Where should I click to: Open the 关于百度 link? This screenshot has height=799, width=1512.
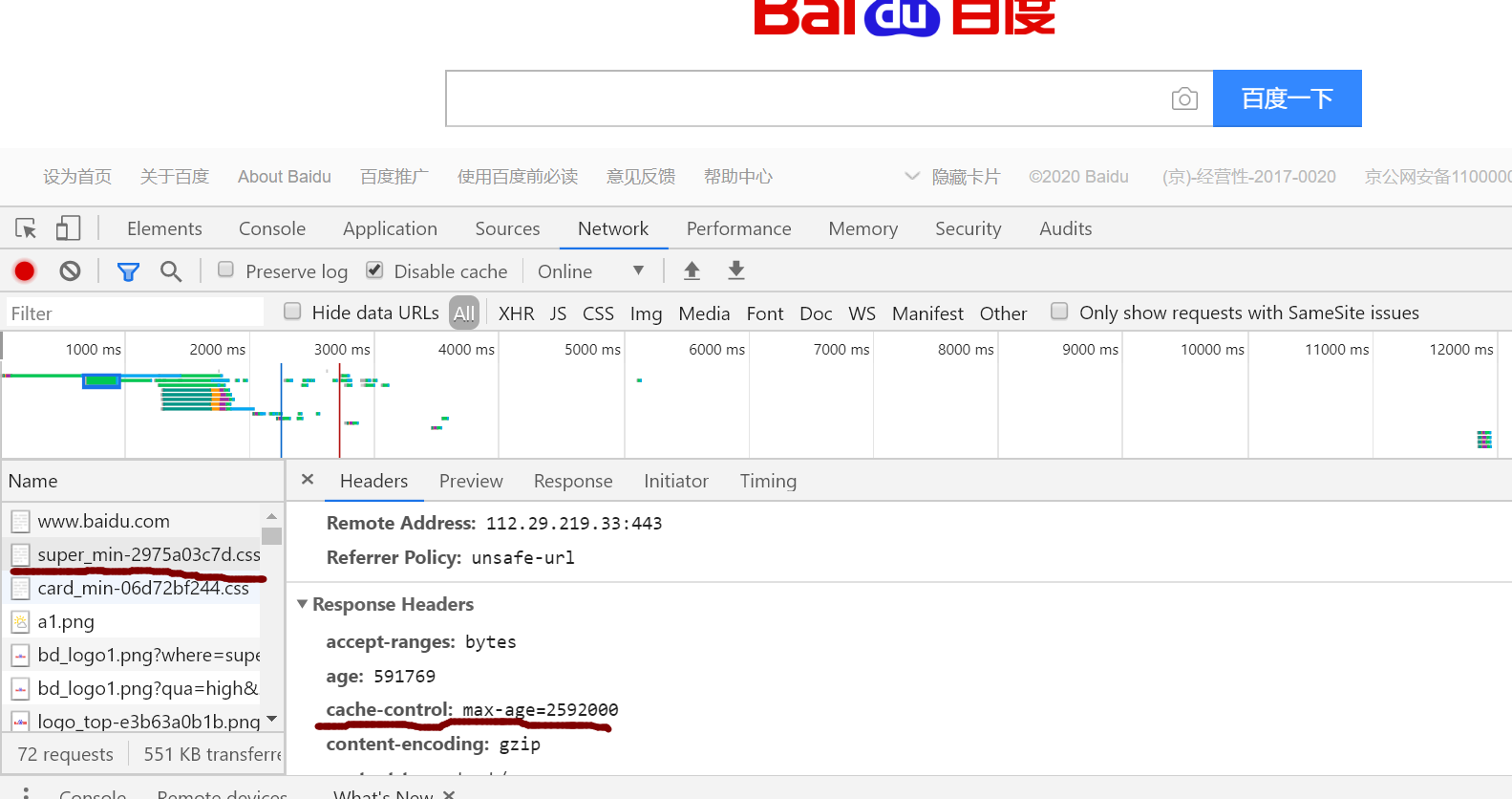pyautogui.click(x=174, y=177)
